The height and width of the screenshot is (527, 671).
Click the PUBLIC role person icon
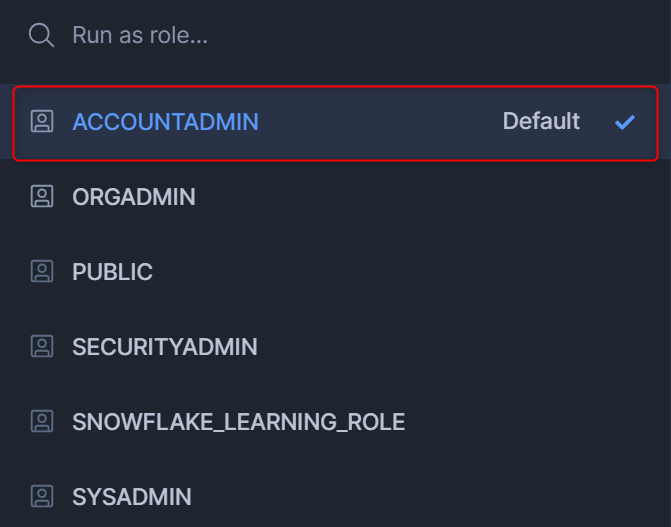[x=42, y=271]
